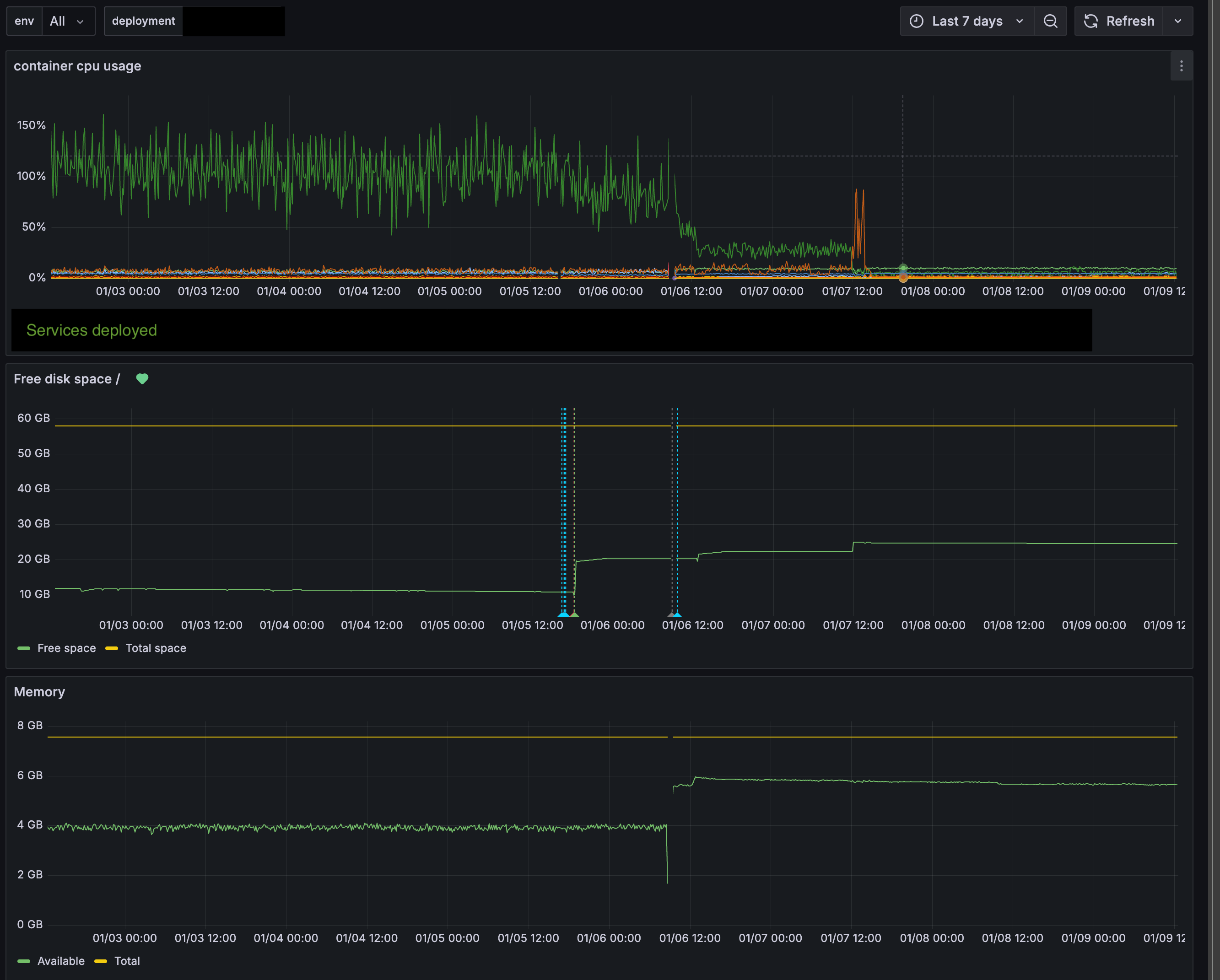Screen dimensions: 1220x980
Task: Select the blue annotation triangle near 01/06 12:00
Action: (677, 614)
